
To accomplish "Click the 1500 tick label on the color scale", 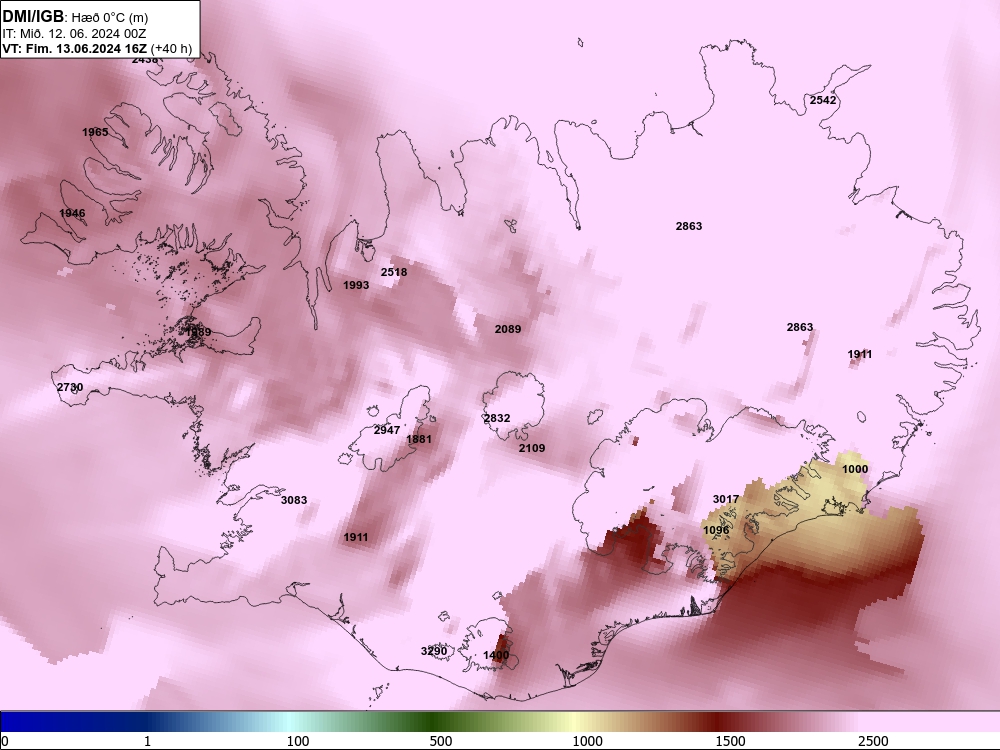I will pyautogui.click(x=730, y=741).
